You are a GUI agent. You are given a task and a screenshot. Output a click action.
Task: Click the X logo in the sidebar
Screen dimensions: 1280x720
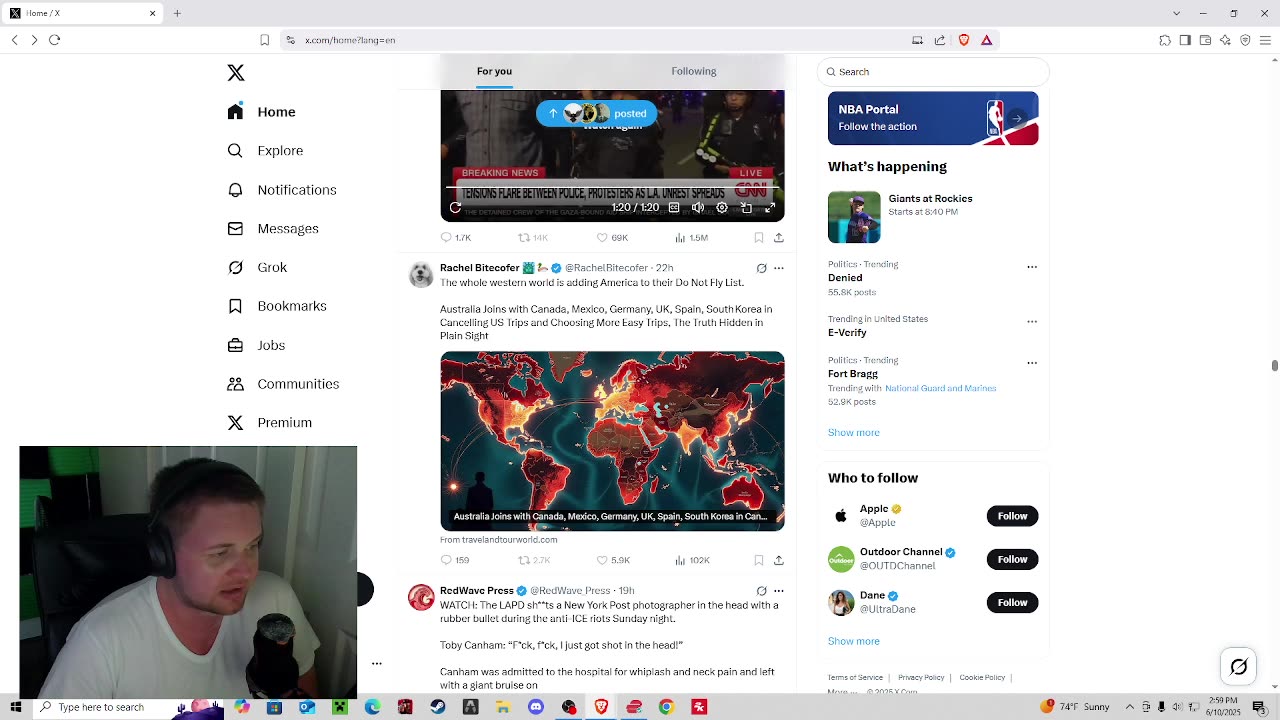click(236, 73)
